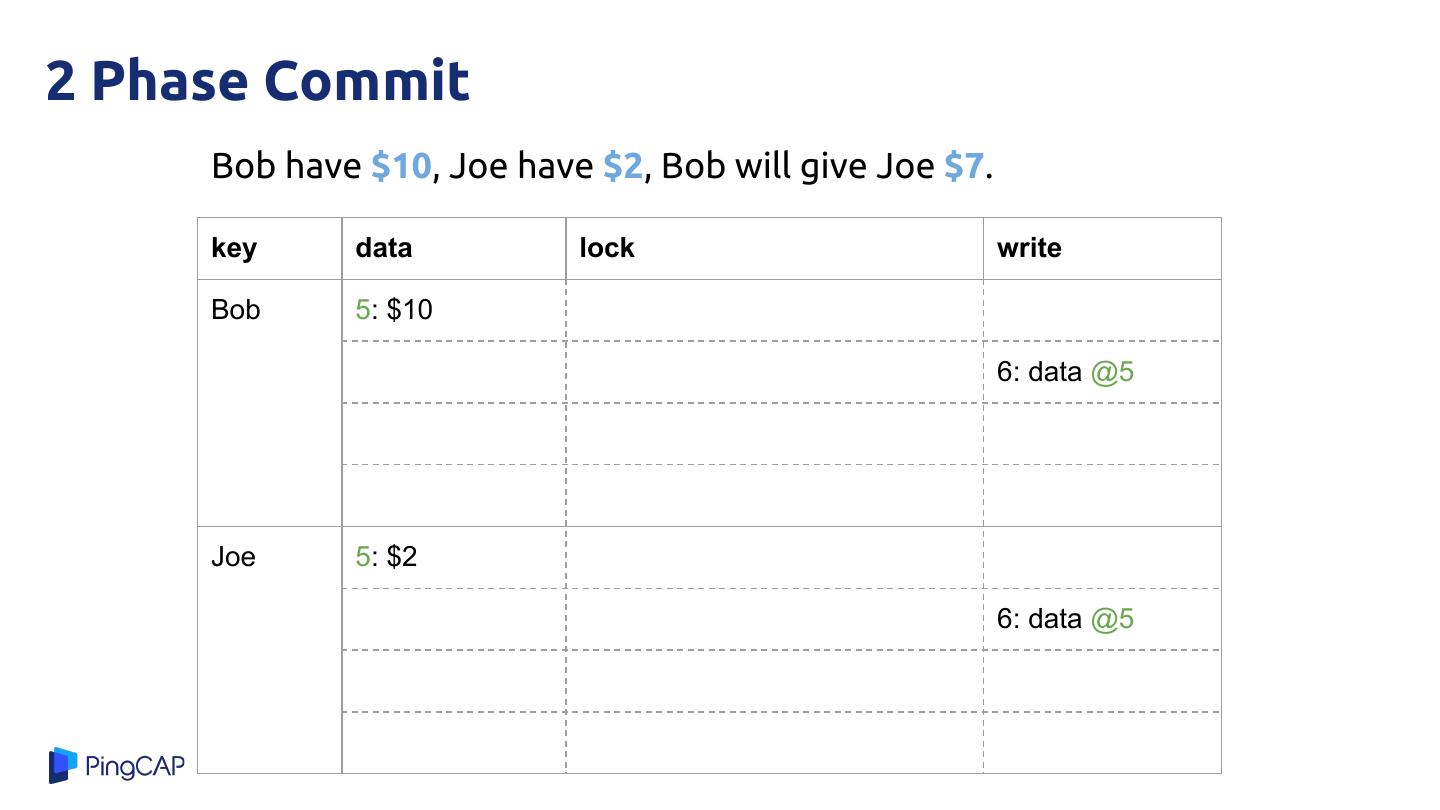
Task: Click the PingCAP logo icon
Action: tap(63, 765)
